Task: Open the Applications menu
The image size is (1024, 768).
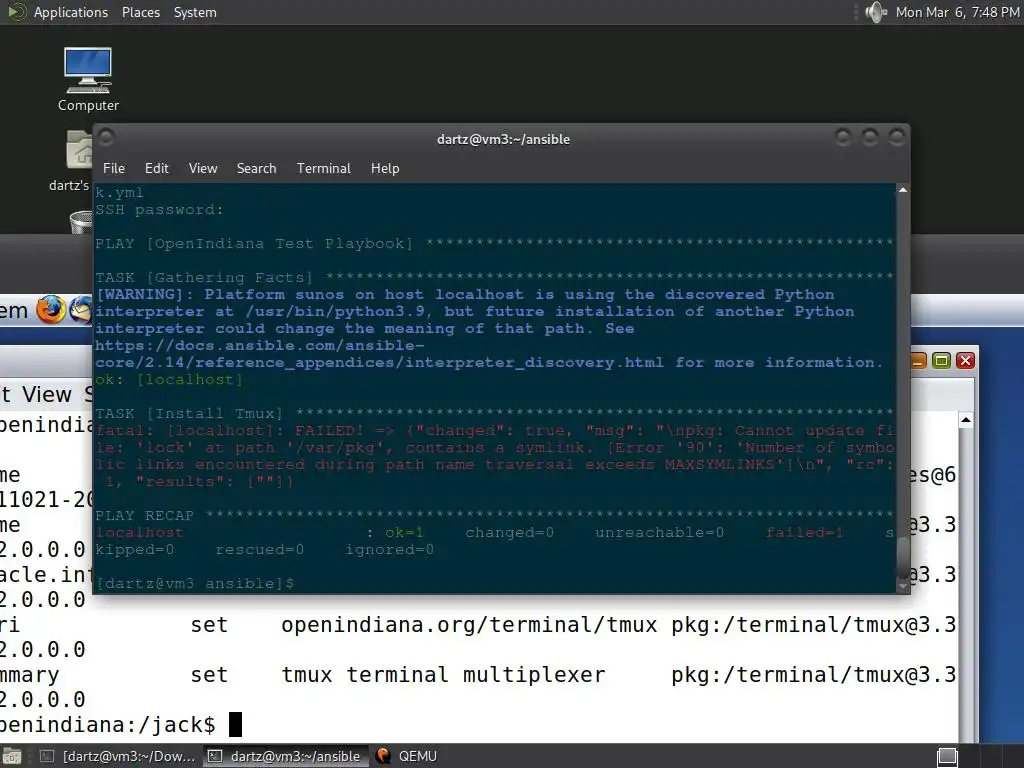Action: [x=71, y=12]
